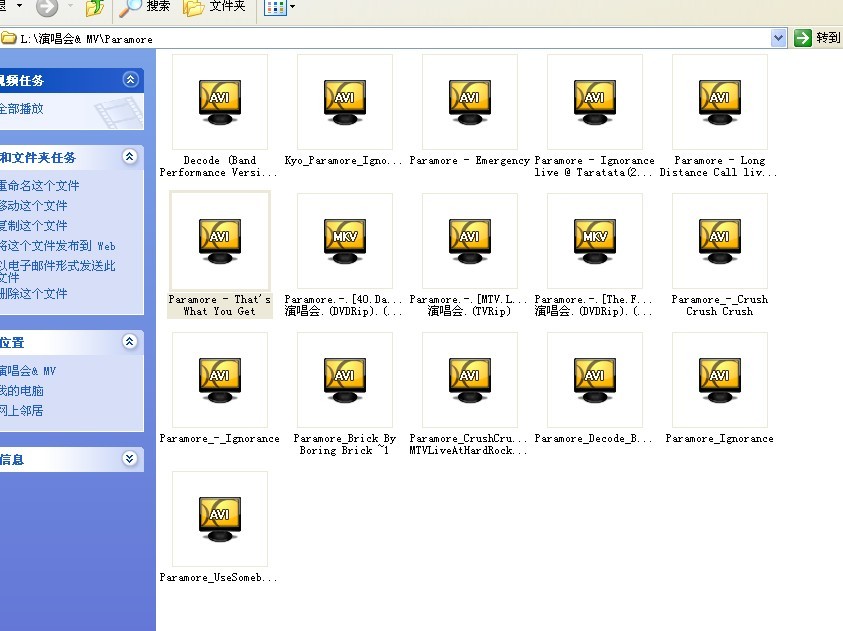Select Paramore - Emergency AVI file icon
Viewport: 843px width, 631px height.
pyautogui.click(x=470, y=102)
